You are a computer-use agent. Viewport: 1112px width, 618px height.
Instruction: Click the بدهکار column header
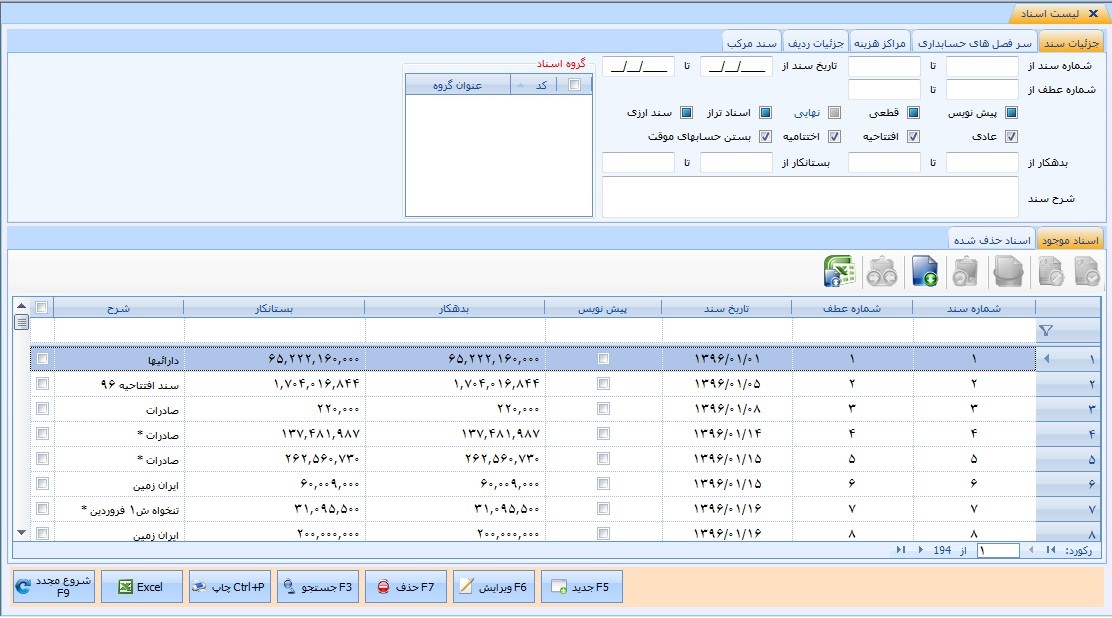point(454,308)
